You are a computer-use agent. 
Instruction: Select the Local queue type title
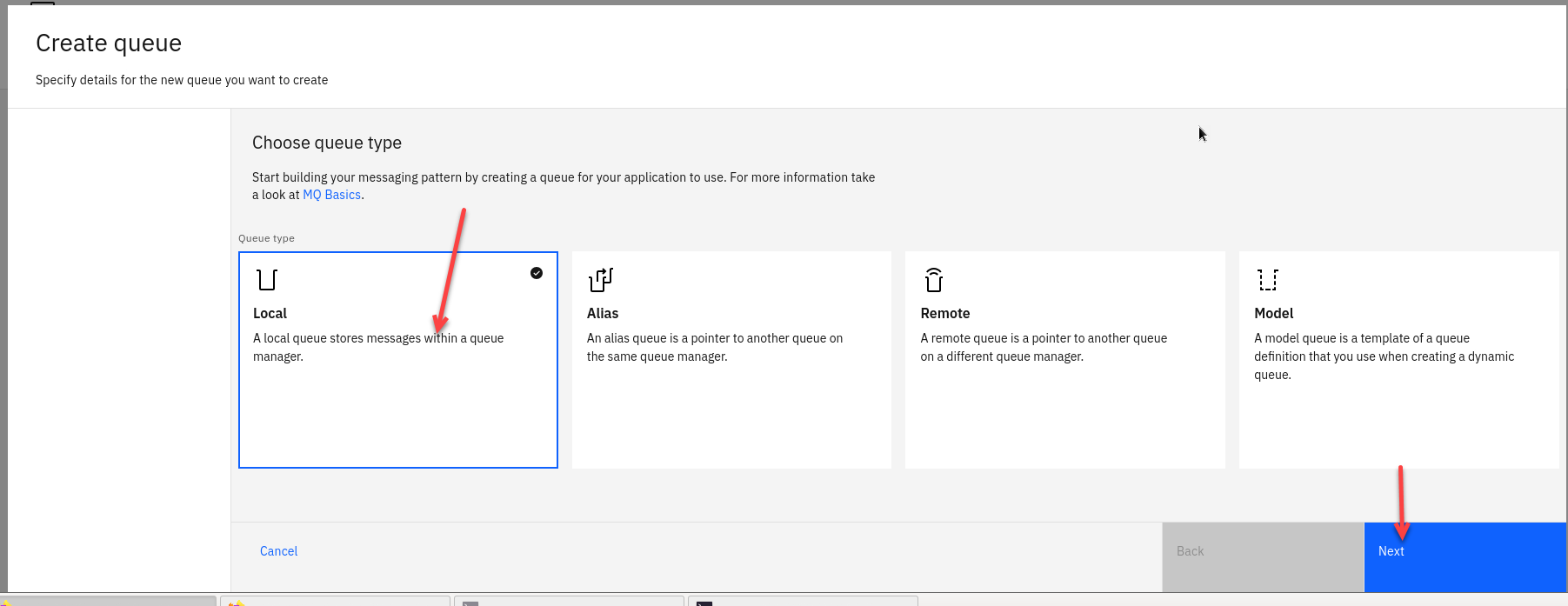(x=270, y=313)
